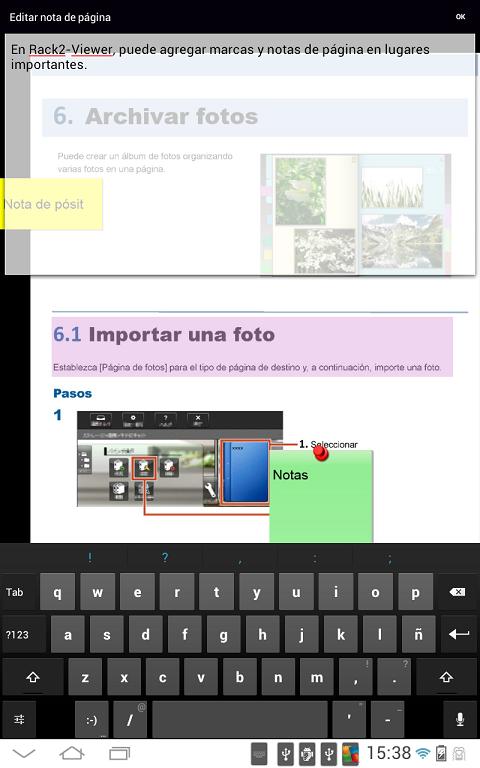Tap the o key
480x768 pixels.
point(375,592)
